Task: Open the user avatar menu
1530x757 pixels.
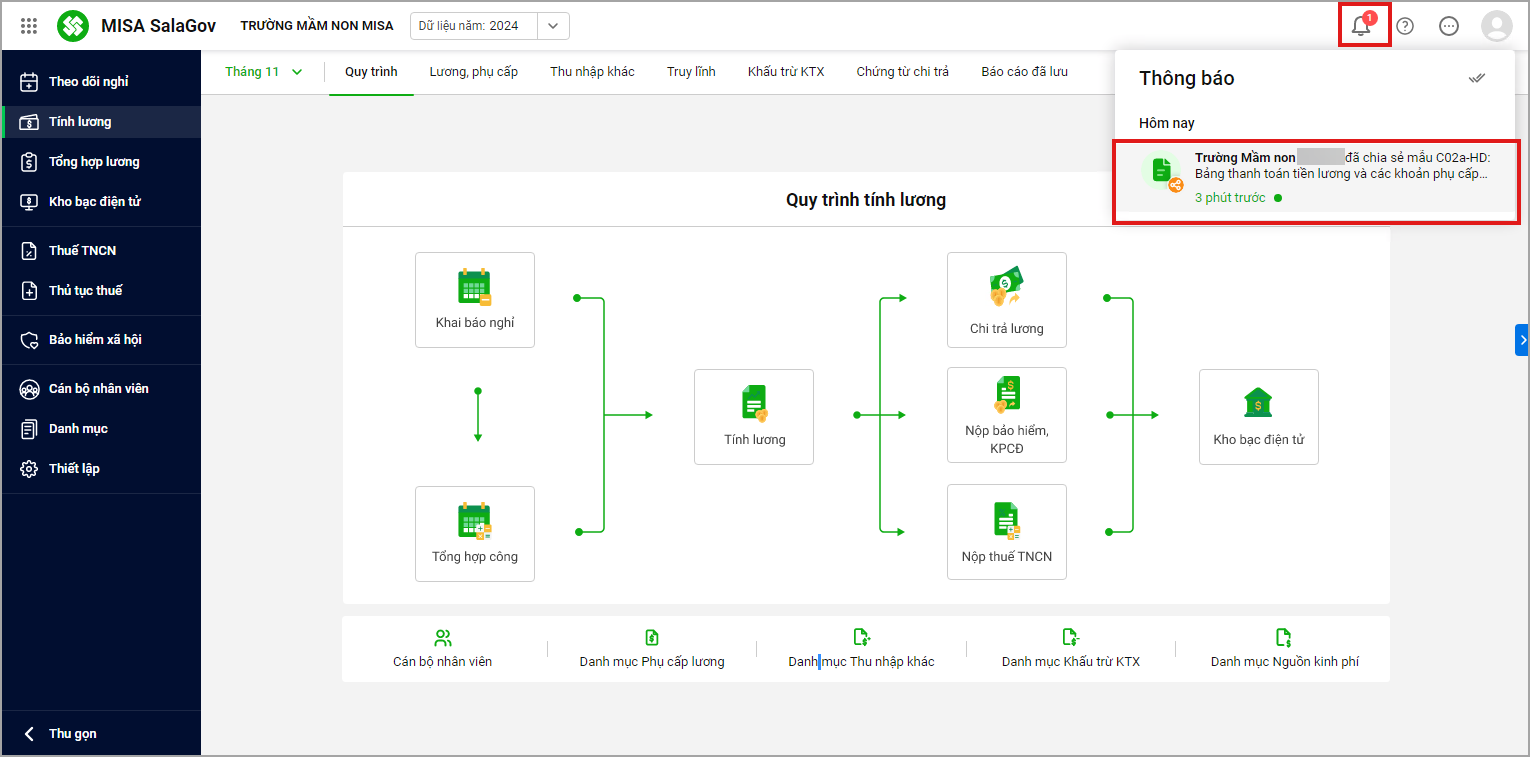Action: 1496,26
